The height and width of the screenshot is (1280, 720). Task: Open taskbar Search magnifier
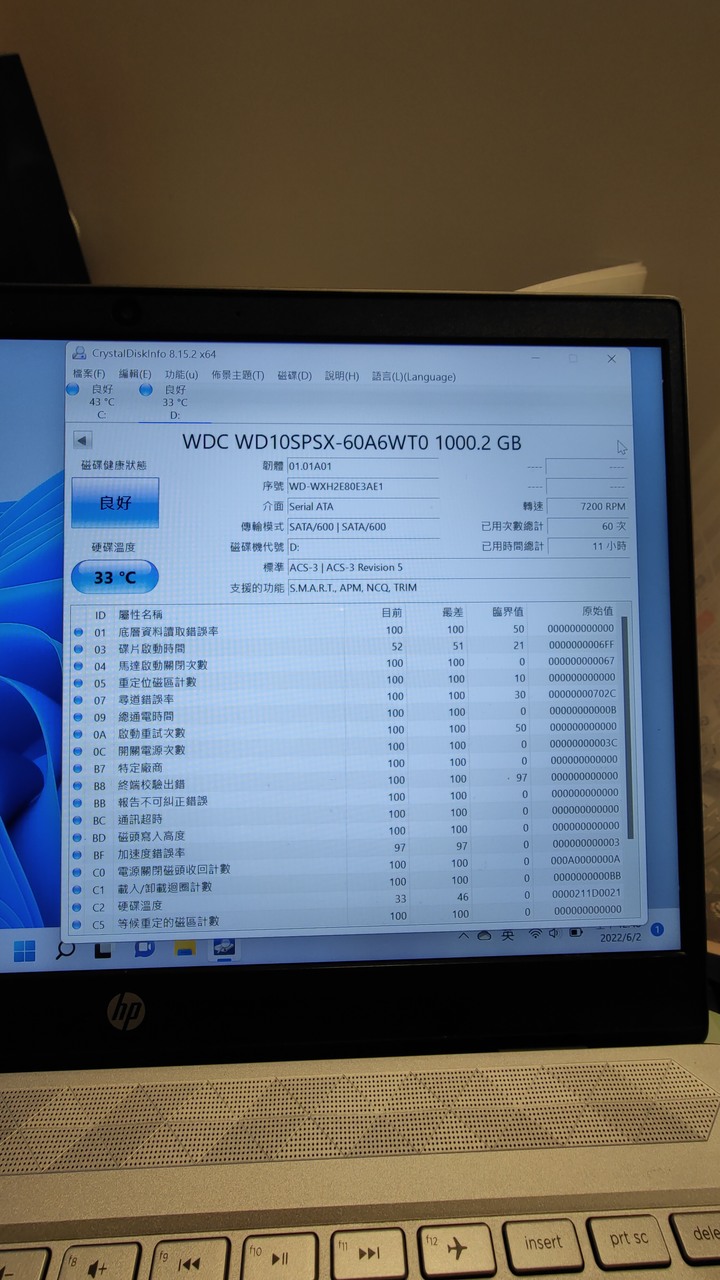(x=65, y=950)
